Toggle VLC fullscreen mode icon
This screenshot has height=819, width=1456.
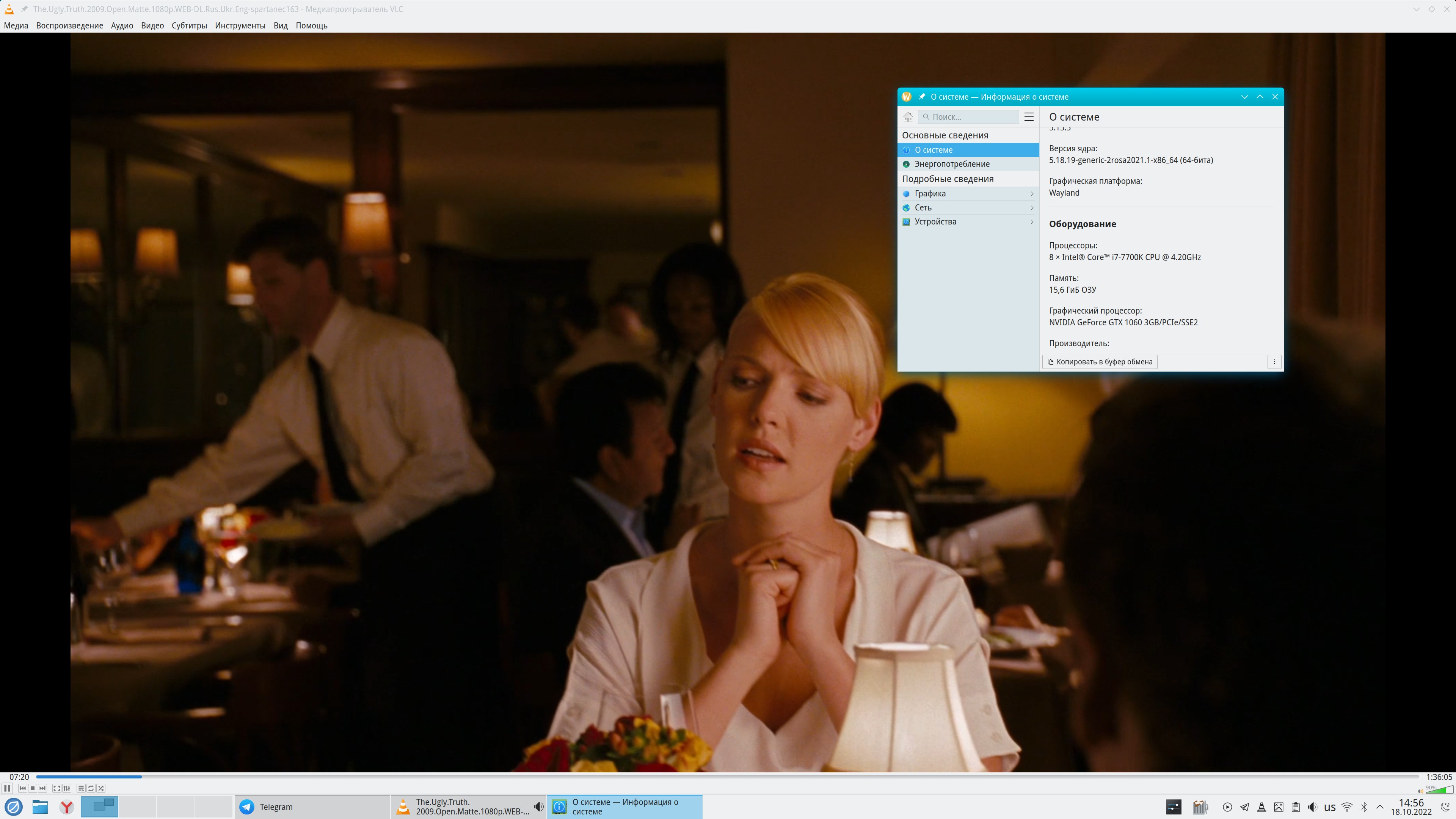click(56, 788)
